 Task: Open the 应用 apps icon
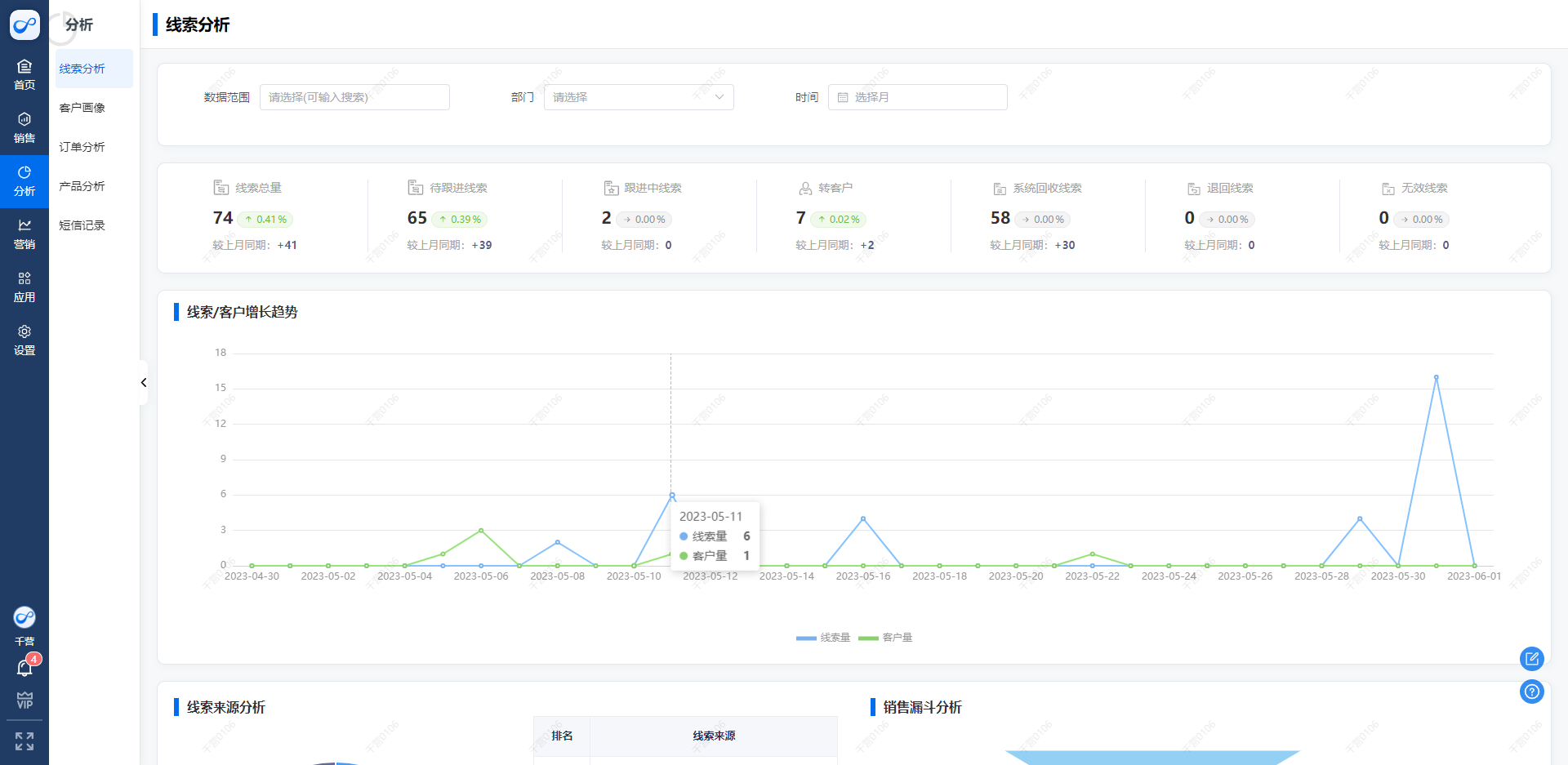[24, 287]
